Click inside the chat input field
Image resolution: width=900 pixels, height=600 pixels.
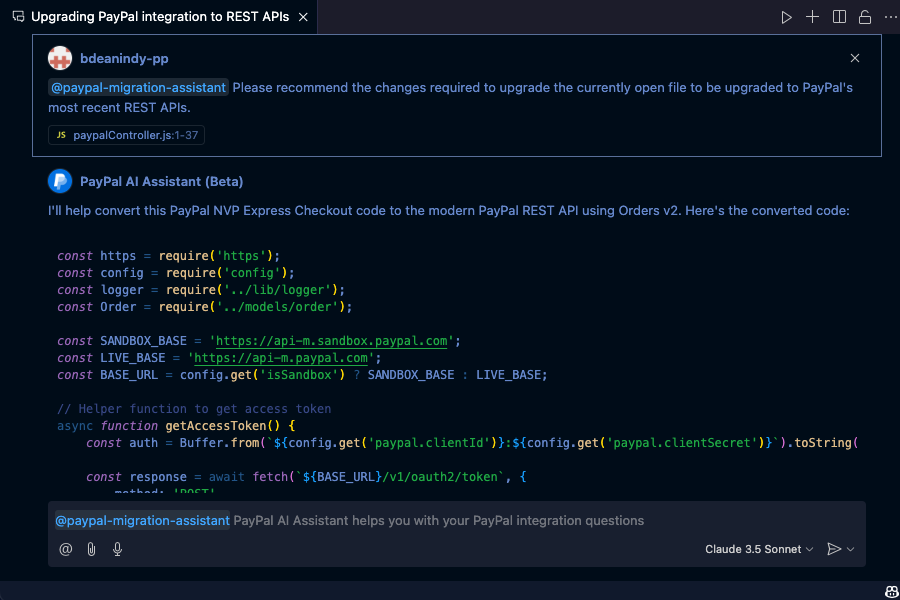[x=450, y=520]
